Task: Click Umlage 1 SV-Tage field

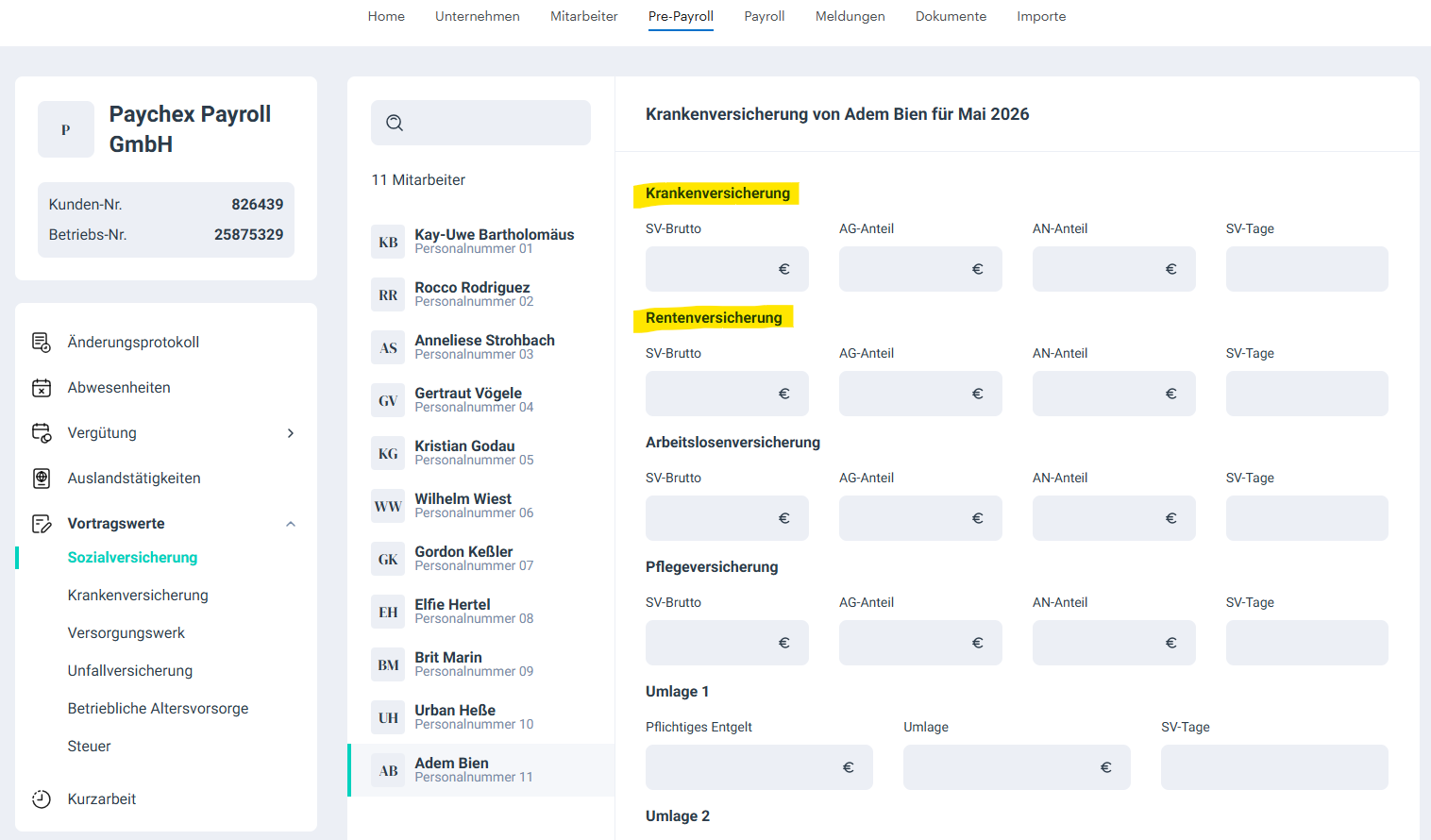Action: coord(1274,767)
